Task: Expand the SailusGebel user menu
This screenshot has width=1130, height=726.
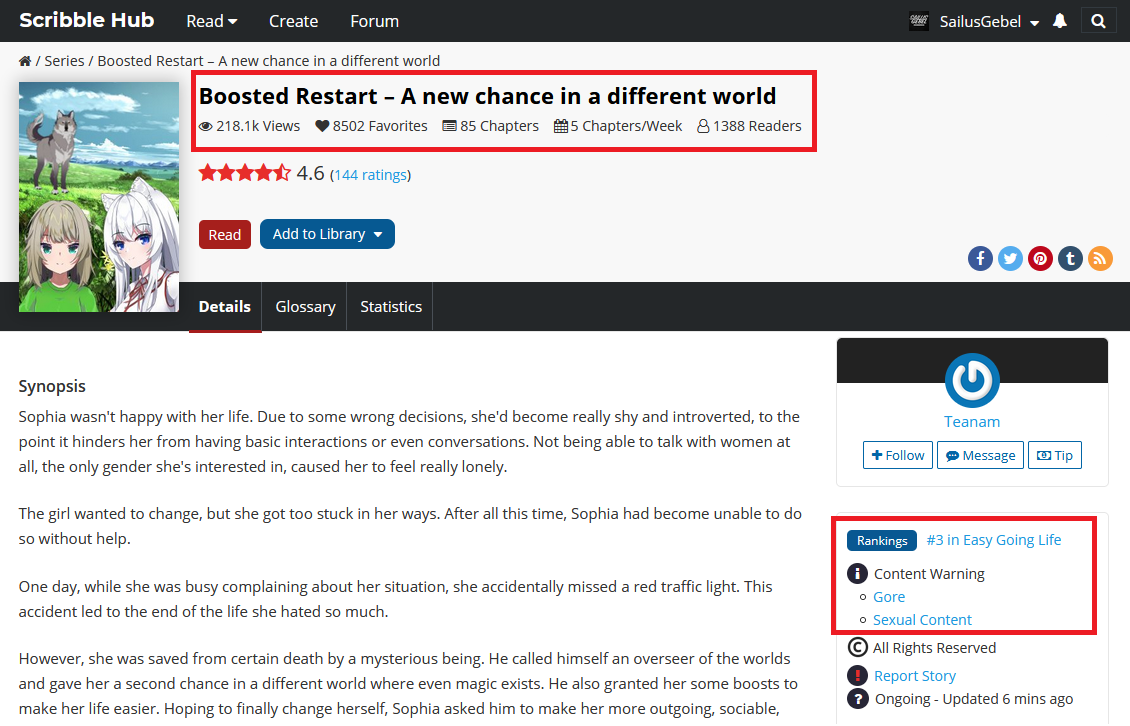Action: (988, 22)
